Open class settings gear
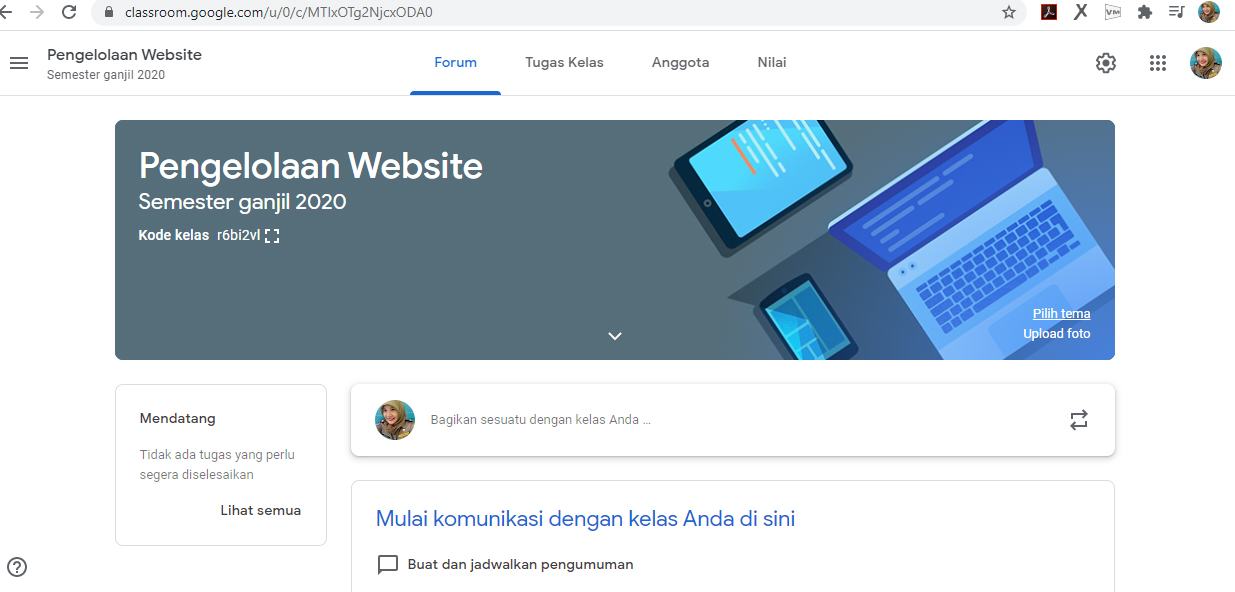 tap(1106, 63)
